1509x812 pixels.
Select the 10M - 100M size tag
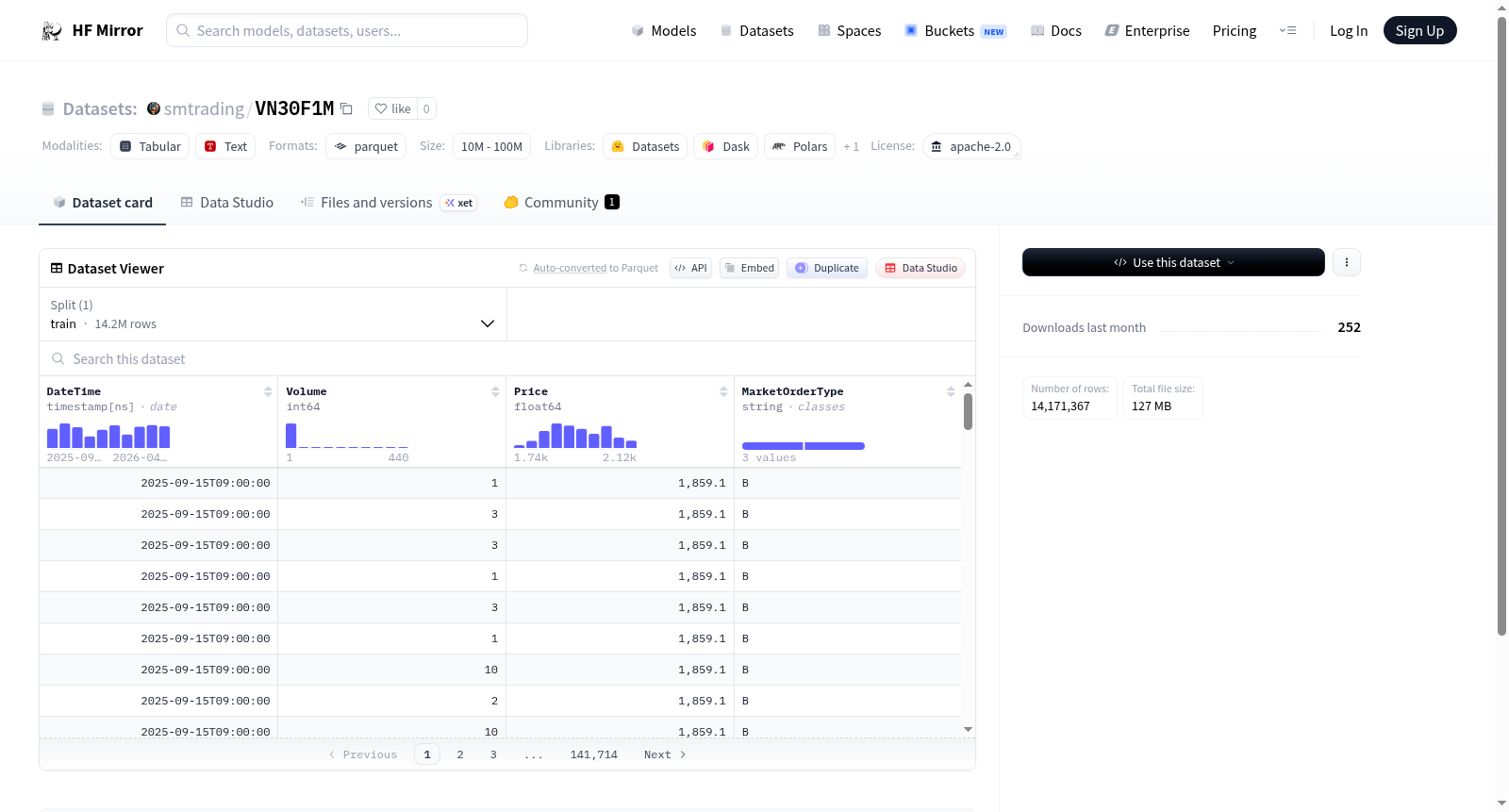click(x=491, y=146)
